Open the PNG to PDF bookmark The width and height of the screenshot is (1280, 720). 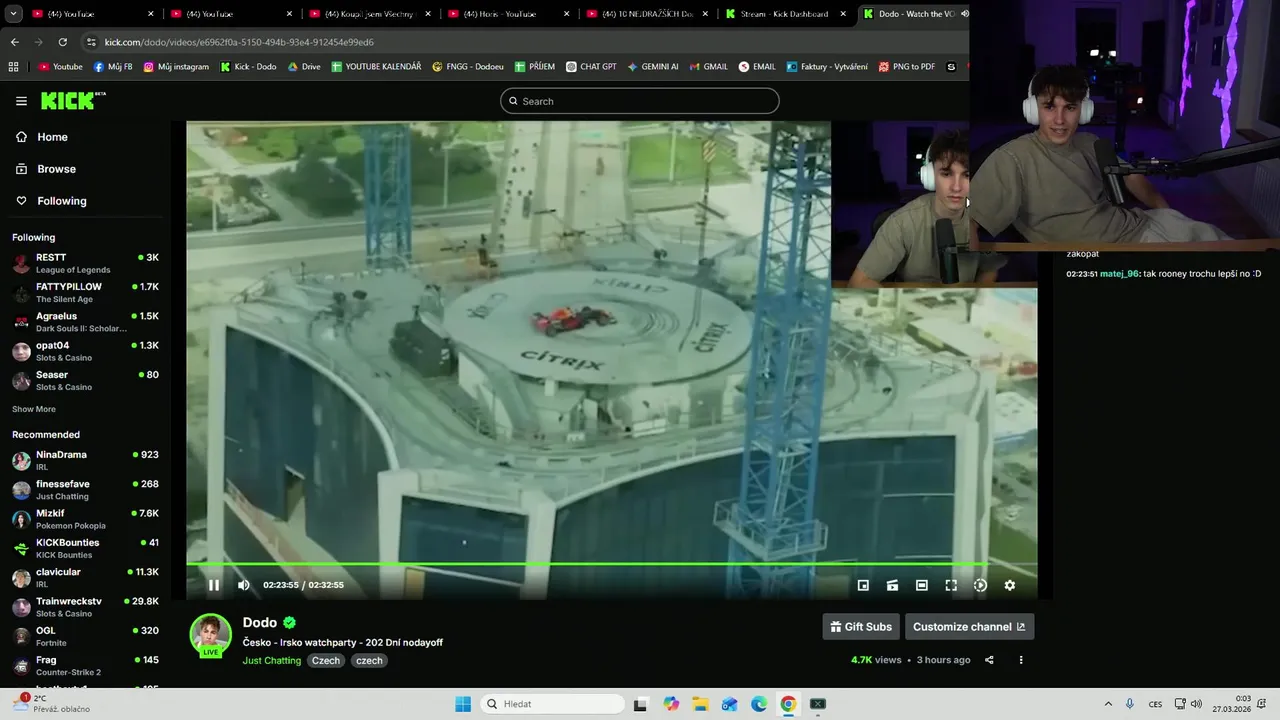pyautogui.click(x=906, y=67)
